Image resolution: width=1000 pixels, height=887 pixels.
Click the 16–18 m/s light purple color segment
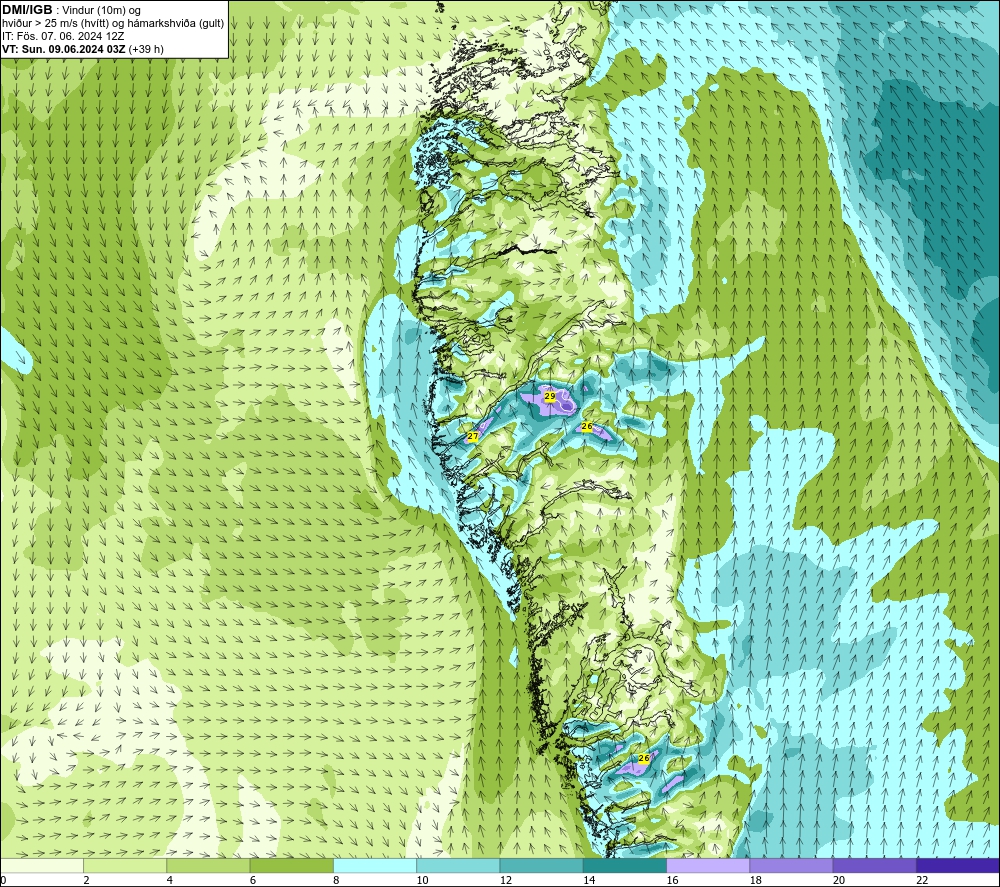click(708, 865)
